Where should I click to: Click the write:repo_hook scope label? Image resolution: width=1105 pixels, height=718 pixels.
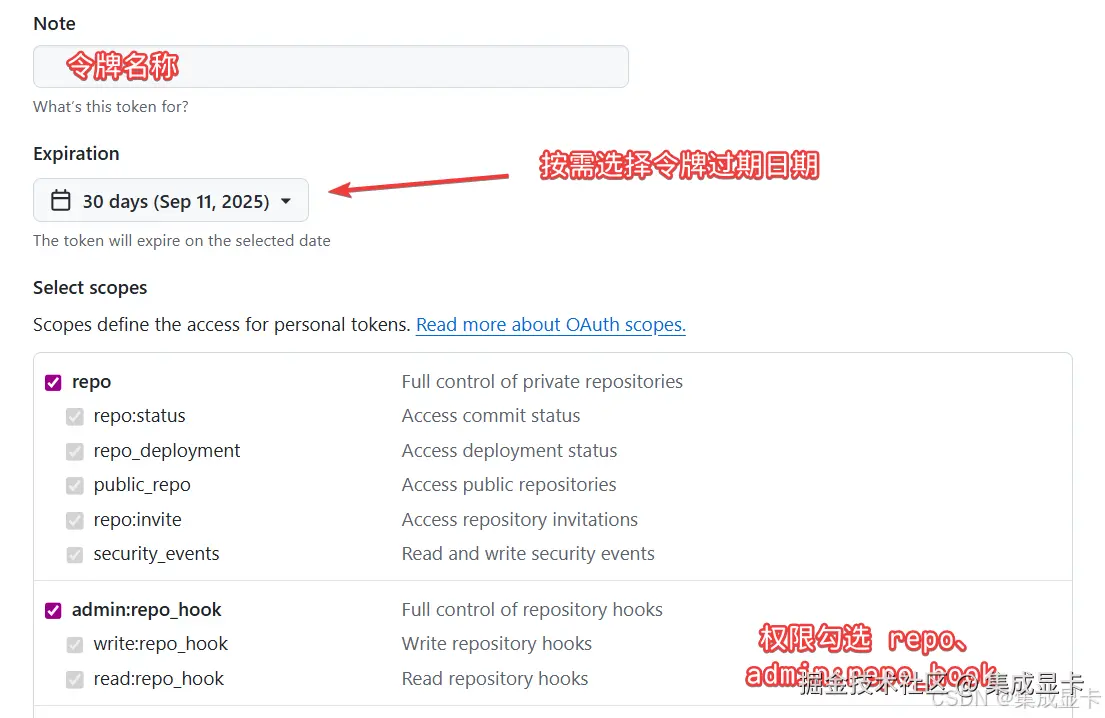point(160,644)
